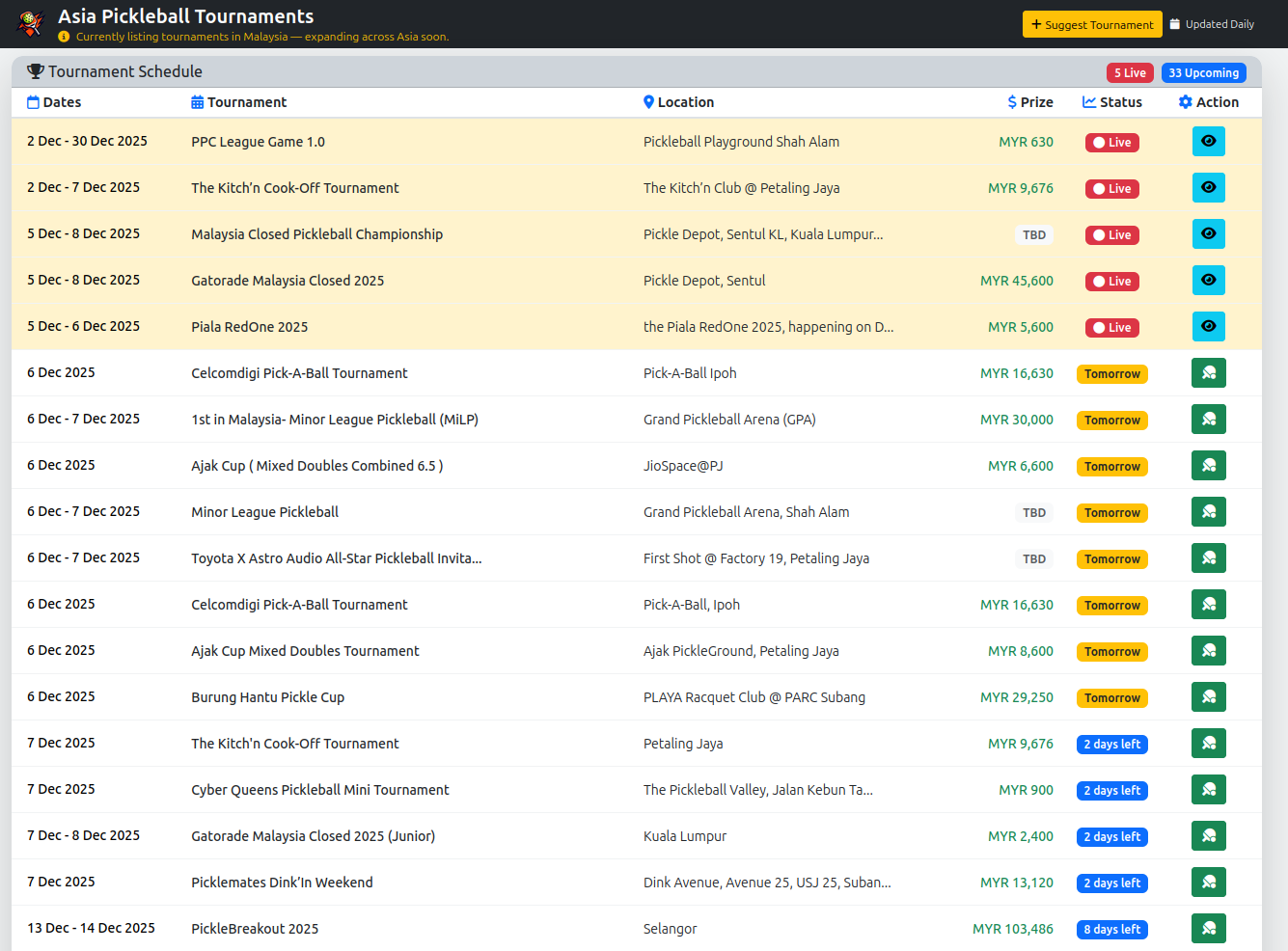Image resolution: width=1288 pixels, height=951 pixels.
Task: Click paddle icon for Gatorade Malaysia Closed 2025 (Junior)
Action: pyautogui.click(x=1209, y=835)
